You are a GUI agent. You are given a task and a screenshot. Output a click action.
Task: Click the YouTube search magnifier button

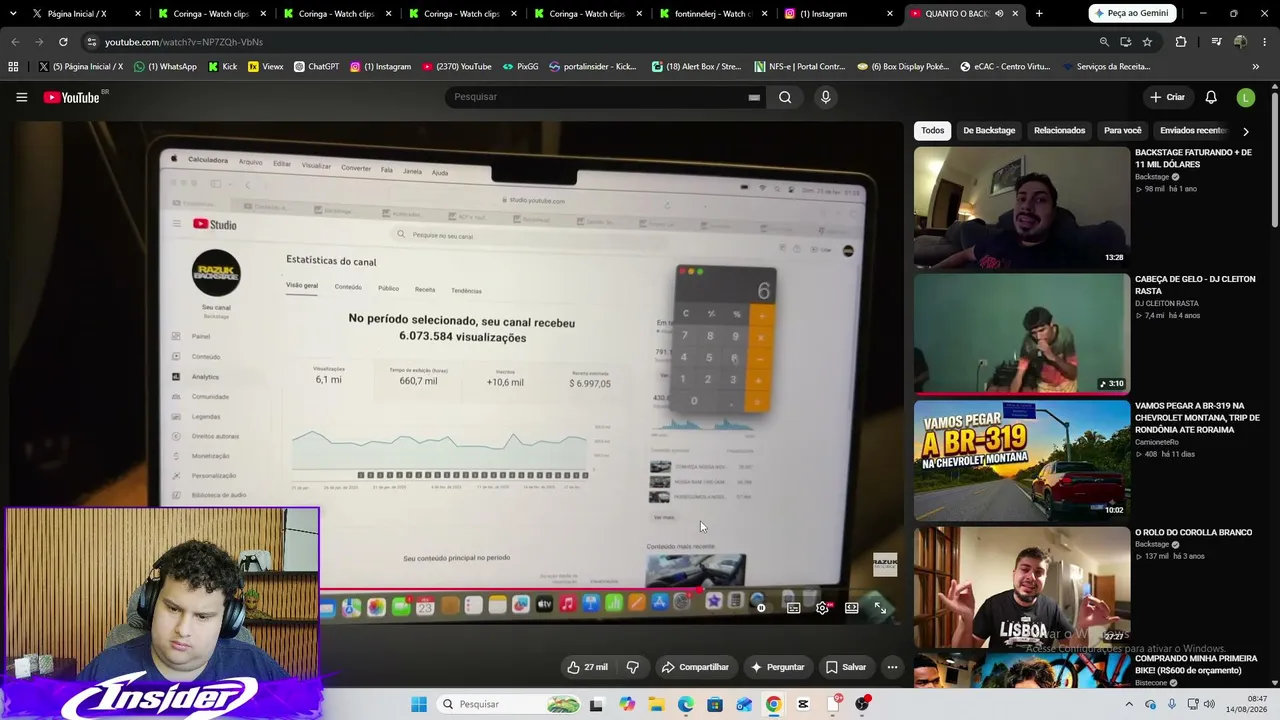coord(785,97)
